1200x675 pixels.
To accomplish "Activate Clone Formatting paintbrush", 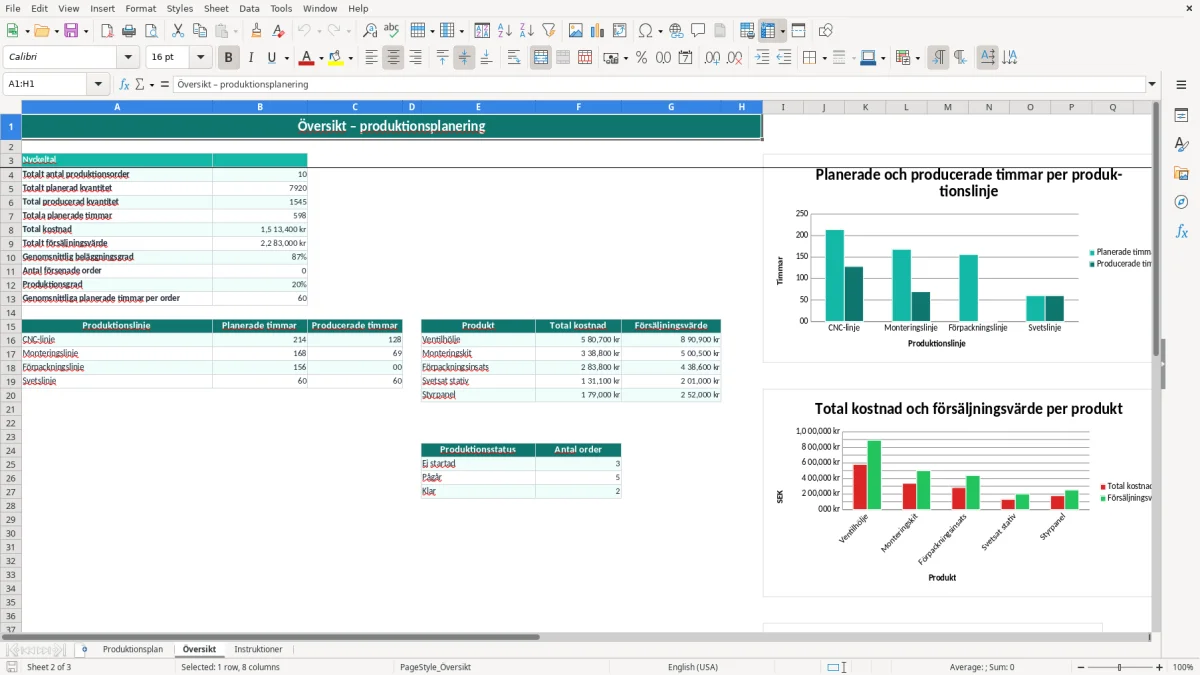I will 256,31.
